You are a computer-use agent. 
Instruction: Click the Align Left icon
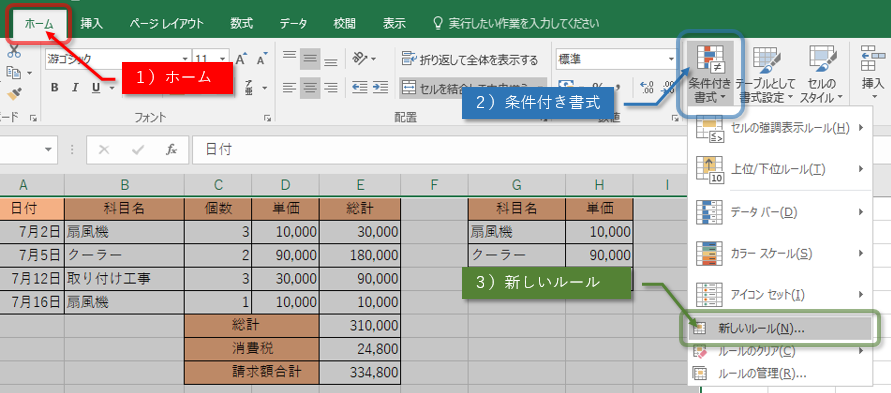point(290,87)
